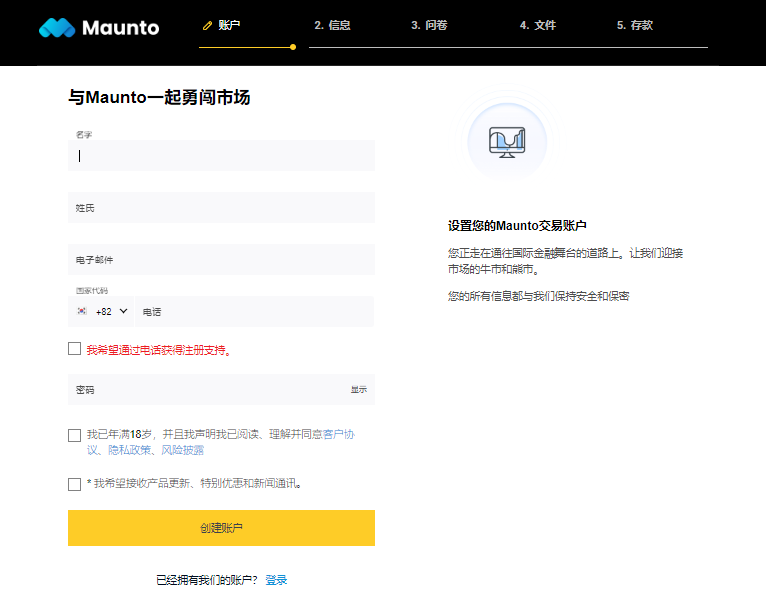Click the 创建账户 button
Viewport: 766px width, 608px height.
[x=221, y=528]
